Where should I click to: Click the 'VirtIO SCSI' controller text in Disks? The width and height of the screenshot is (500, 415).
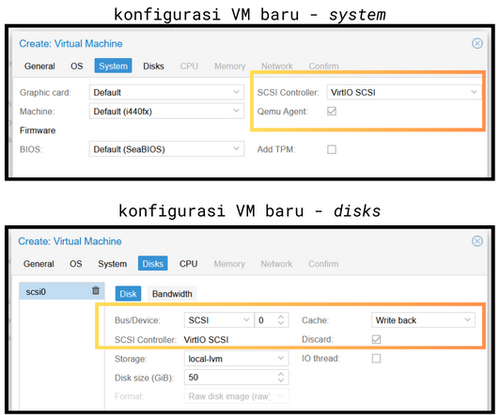206,340
